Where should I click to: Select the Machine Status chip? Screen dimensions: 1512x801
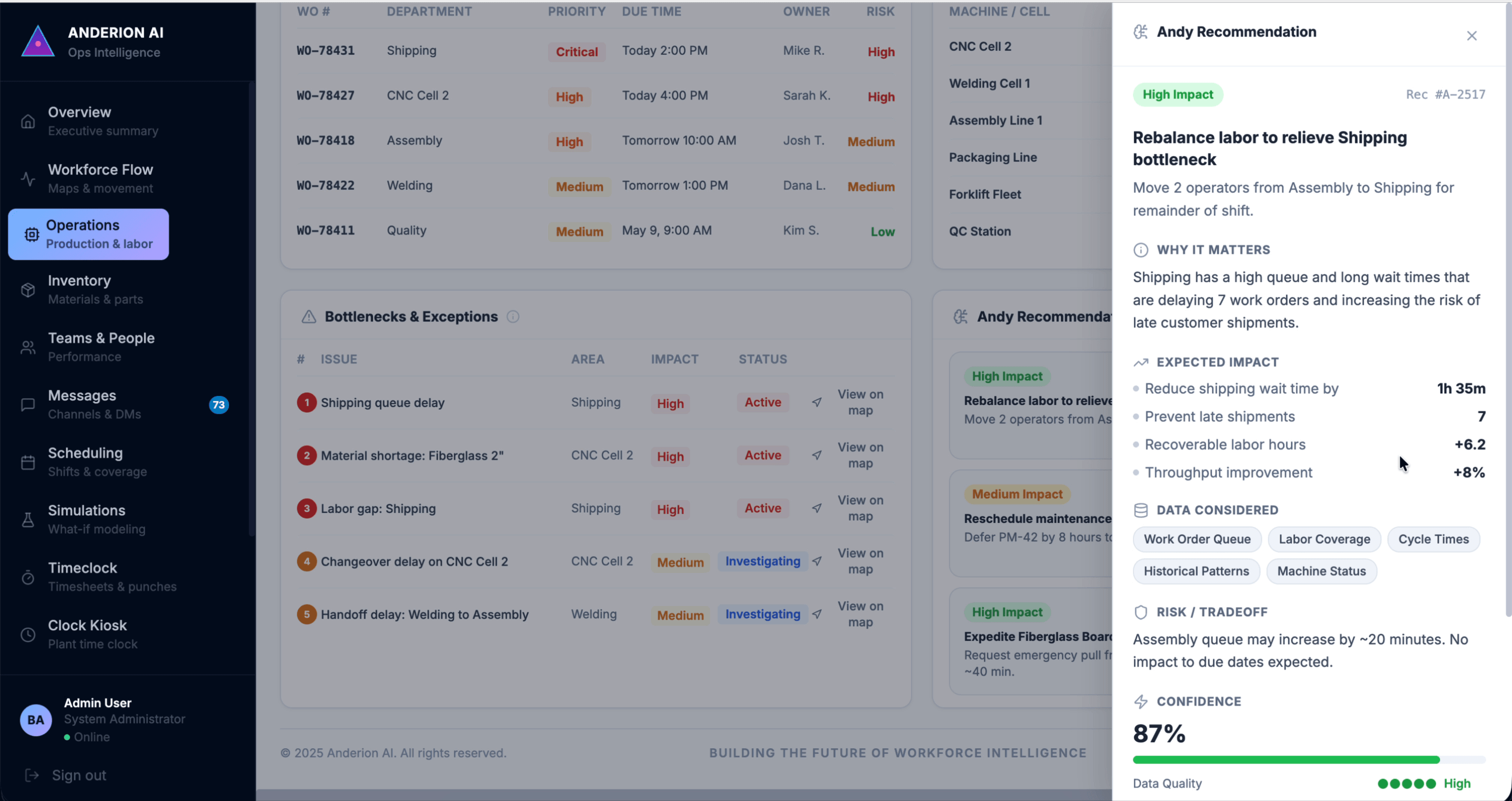click(x=1321, y=571)
